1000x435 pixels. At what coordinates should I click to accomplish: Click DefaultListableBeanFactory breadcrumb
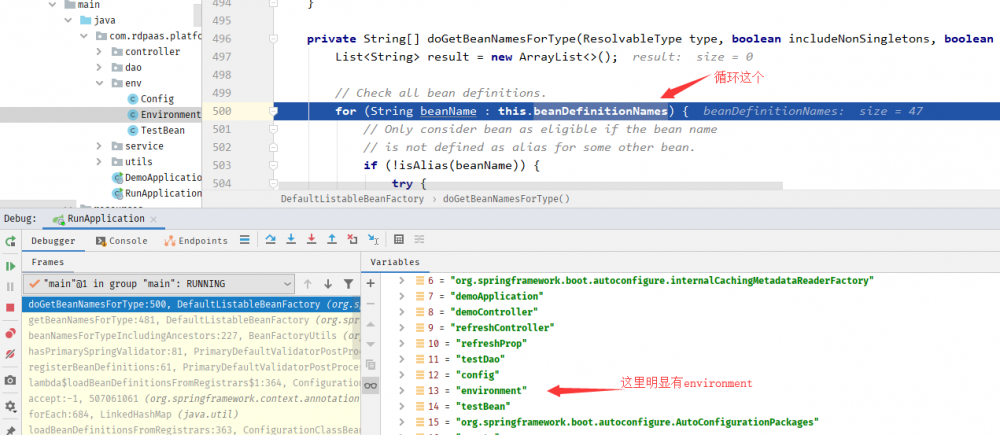pos(352,198)
